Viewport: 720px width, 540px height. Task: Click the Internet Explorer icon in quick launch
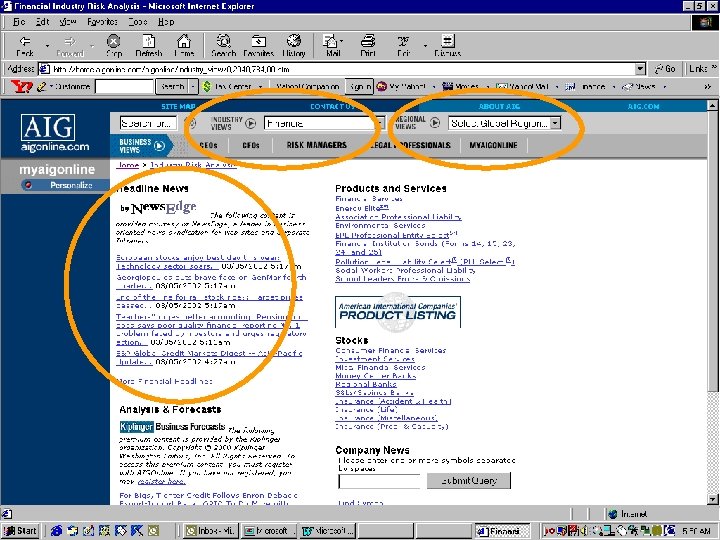click(x=56, y=531)
